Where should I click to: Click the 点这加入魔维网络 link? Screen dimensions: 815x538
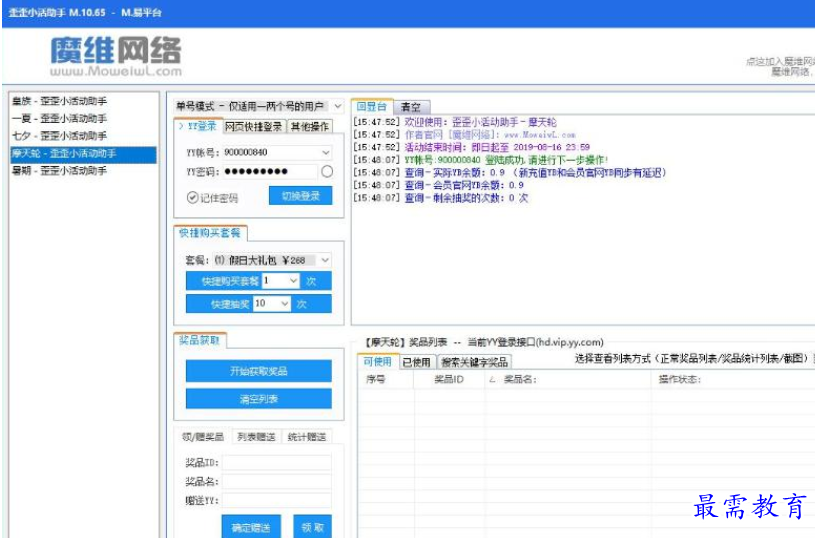pyautogui.click(x=780, y=61)
